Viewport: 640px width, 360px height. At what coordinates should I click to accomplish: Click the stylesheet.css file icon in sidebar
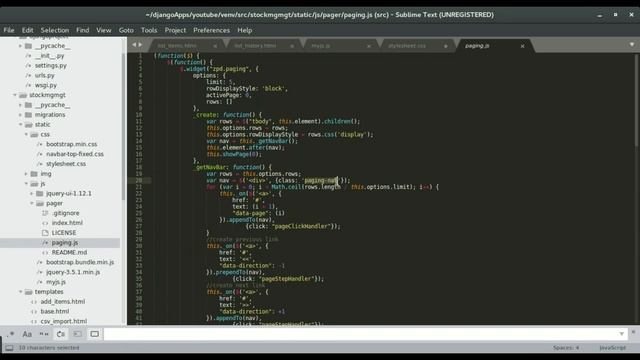(40, 164)
